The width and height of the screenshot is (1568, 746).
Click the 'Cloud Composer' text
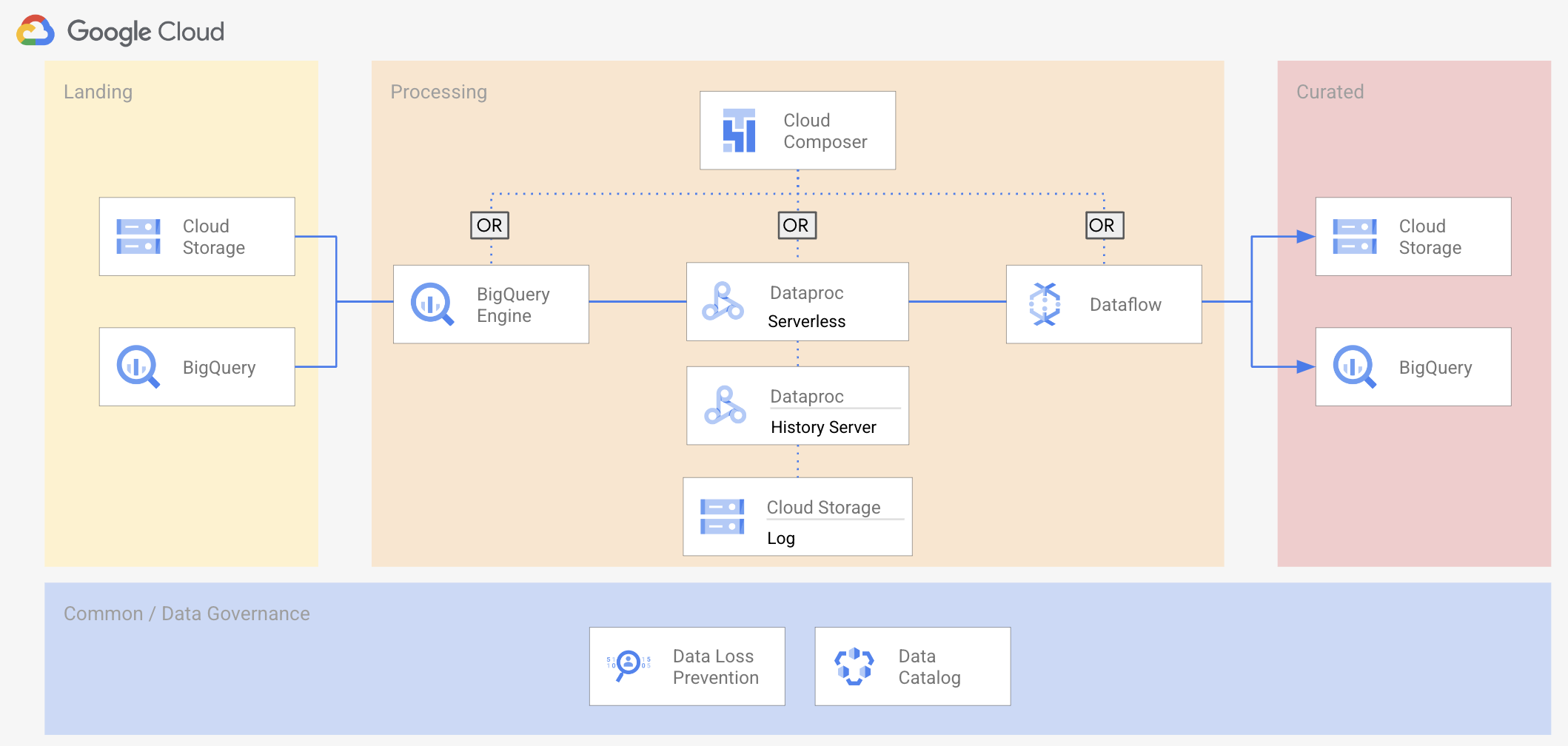click(x=825, y=131)
